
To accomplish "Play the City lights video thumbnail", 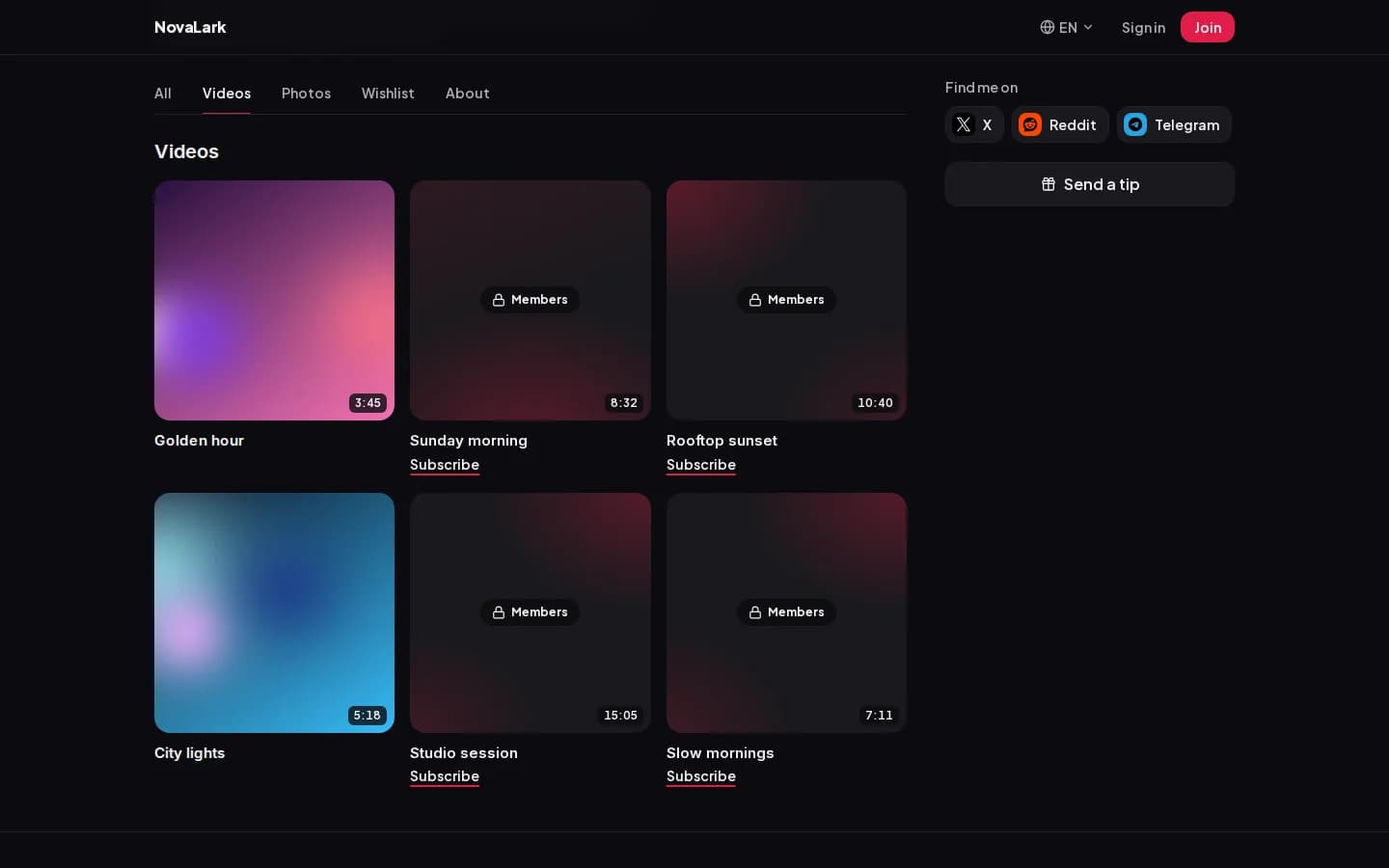I will (274, 612).
